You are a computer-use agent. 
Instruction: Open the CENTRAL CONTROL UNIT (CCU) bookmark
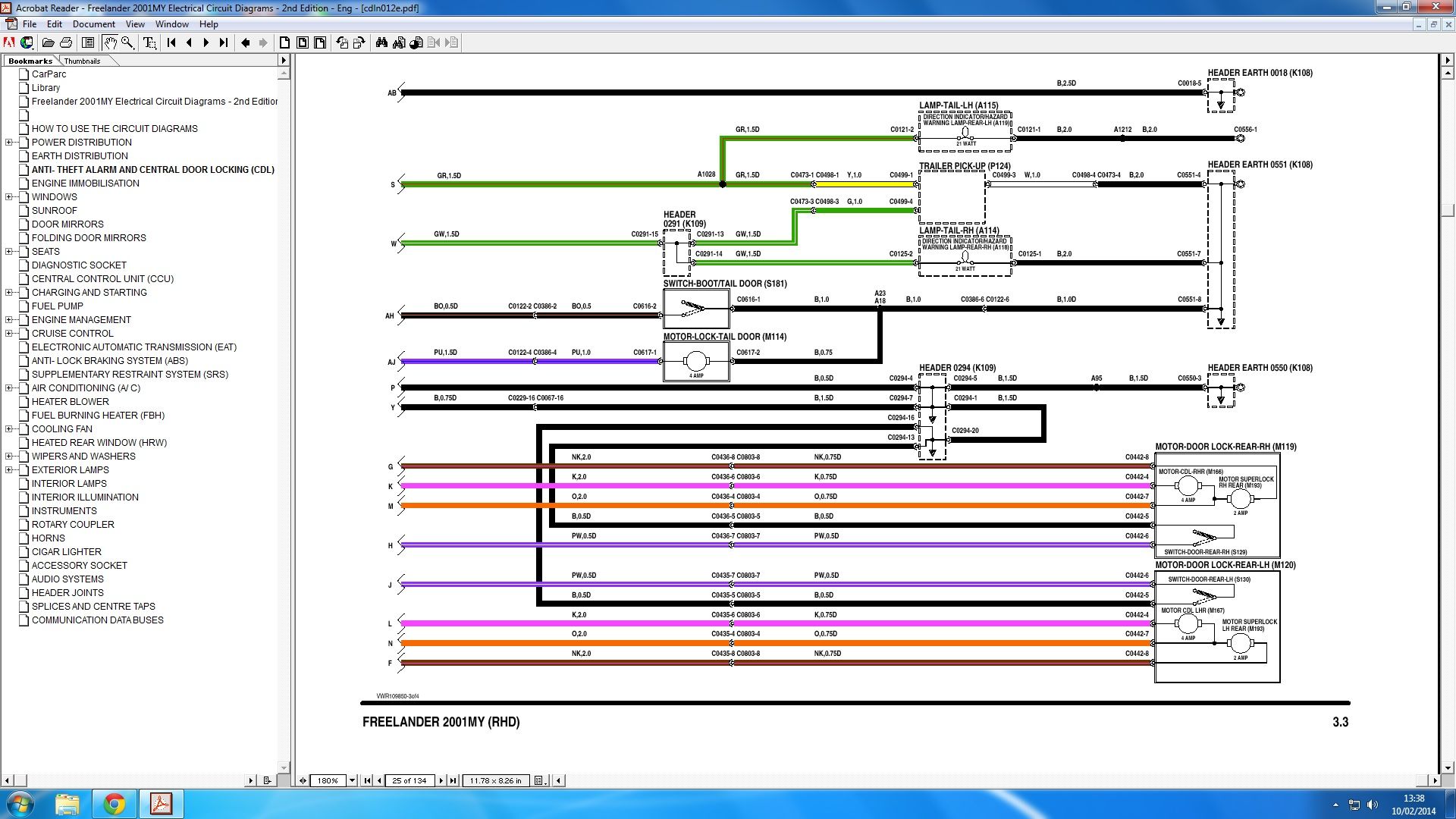[102, 279]
